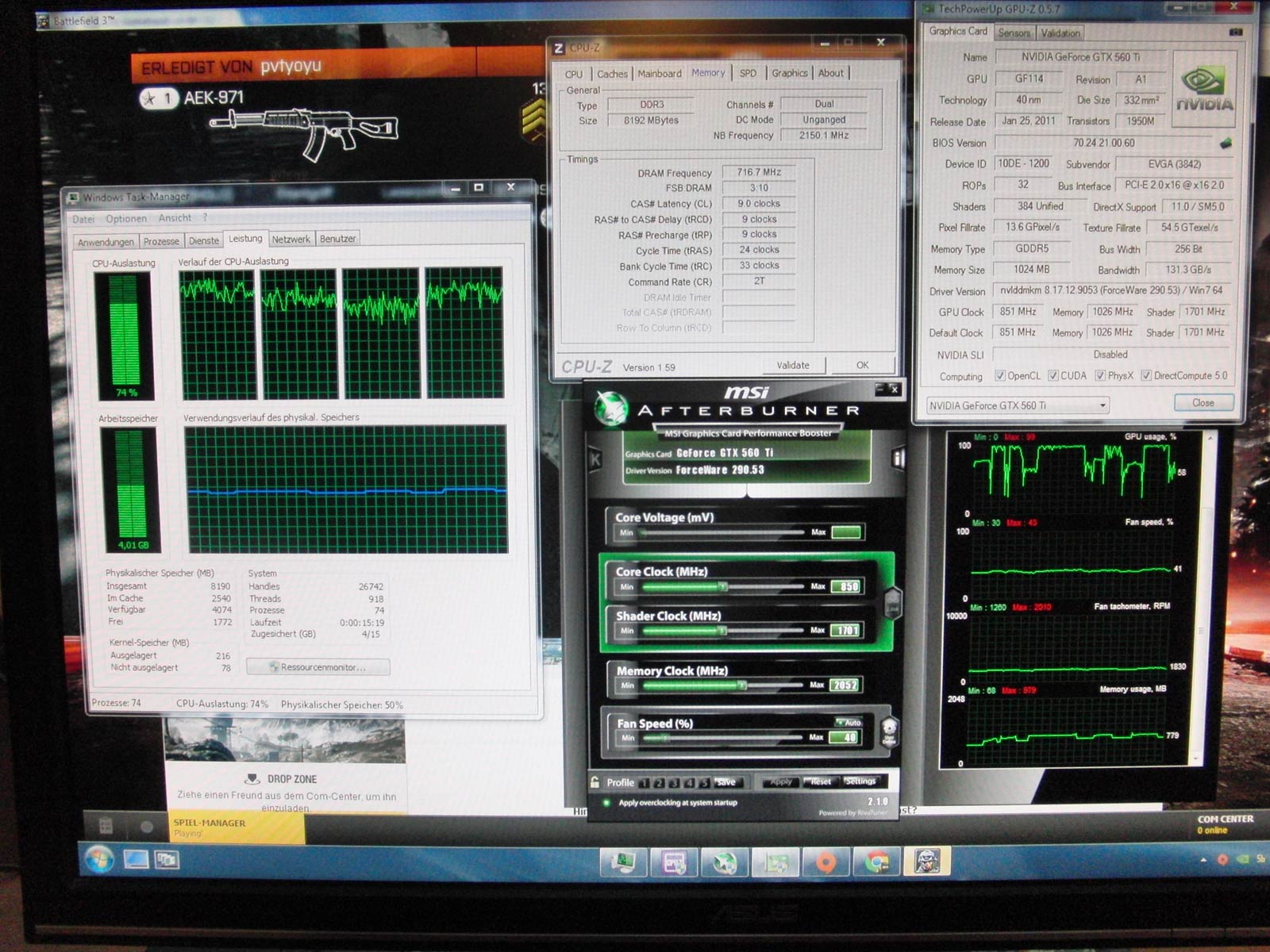
Task: Select the CPU-Z taskbar icon
Action: [x=673, y=862]
